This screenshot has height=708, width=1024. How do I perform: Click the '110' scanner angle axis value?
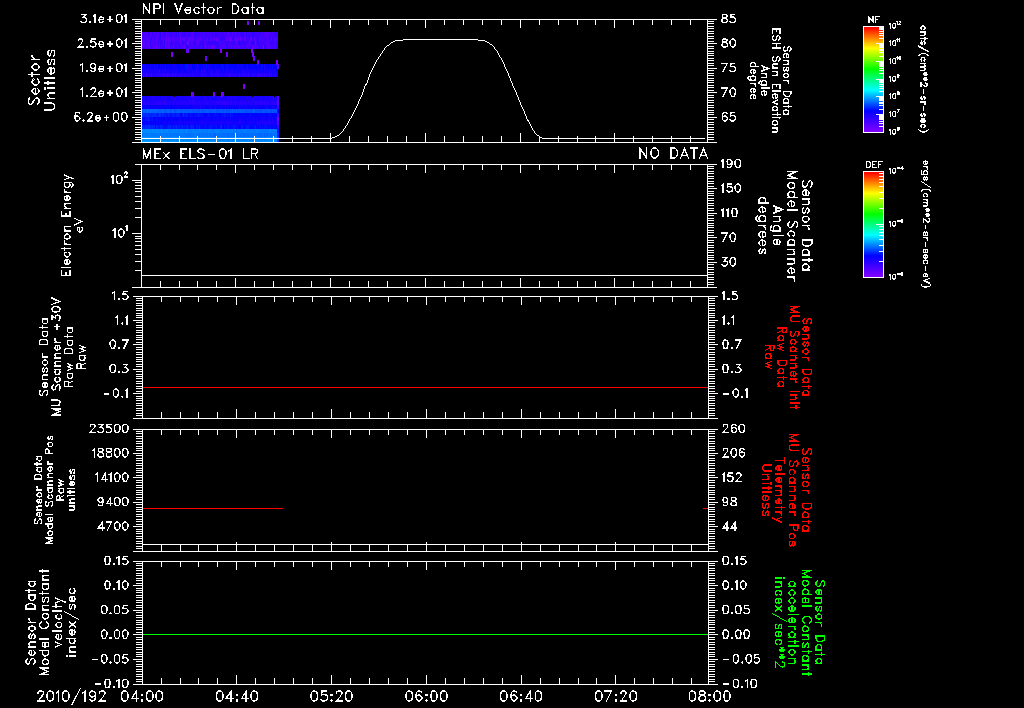pyautogui.click(x=731, y=213)
